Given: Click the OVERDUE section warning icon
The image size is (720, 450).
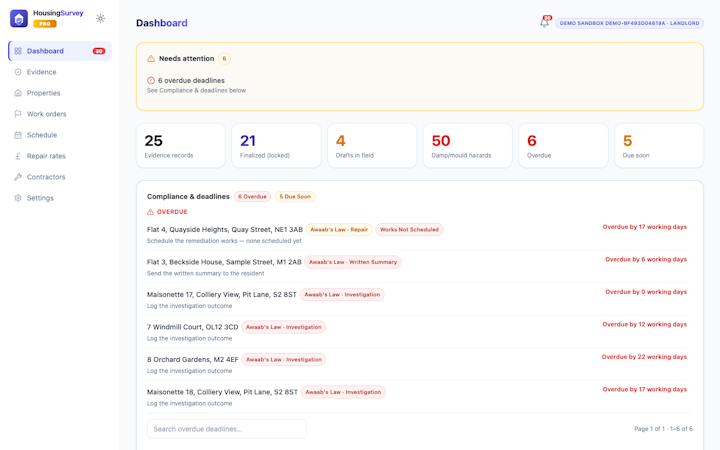Looking at the screenshot, I should 150,212.
